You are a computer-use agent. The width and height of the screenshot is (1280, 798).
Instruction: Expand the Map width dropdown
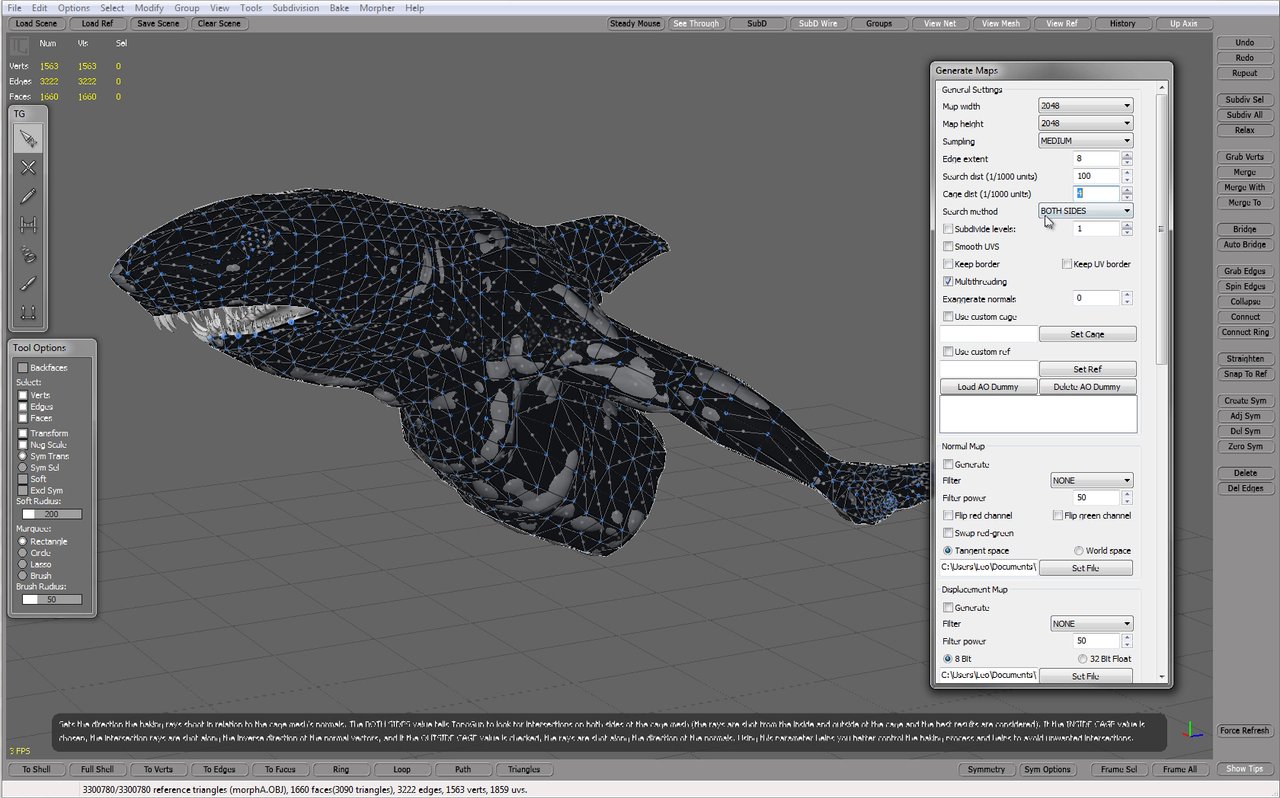(1085, 106)
